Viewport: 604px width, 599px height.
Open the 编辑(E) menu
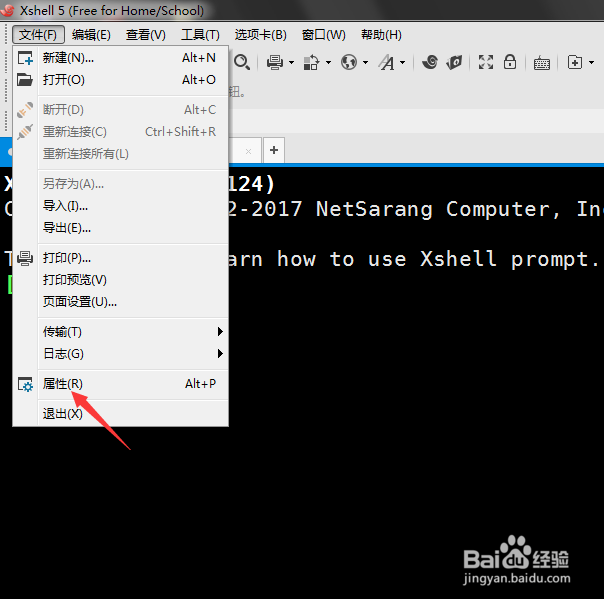(91, 35)
